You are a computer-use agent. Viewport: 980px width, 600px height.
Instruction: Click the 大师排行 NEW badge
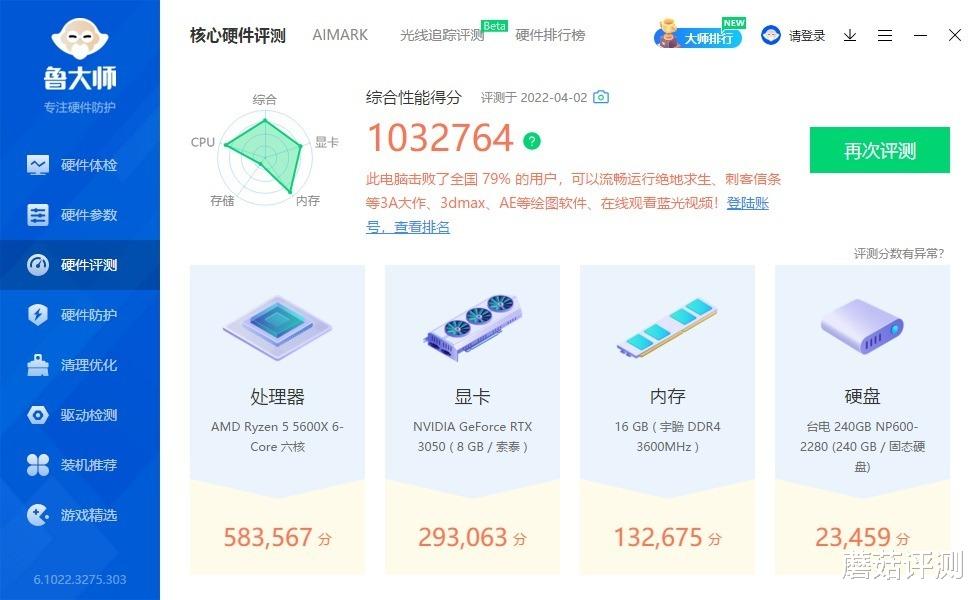tap(700, 35)
